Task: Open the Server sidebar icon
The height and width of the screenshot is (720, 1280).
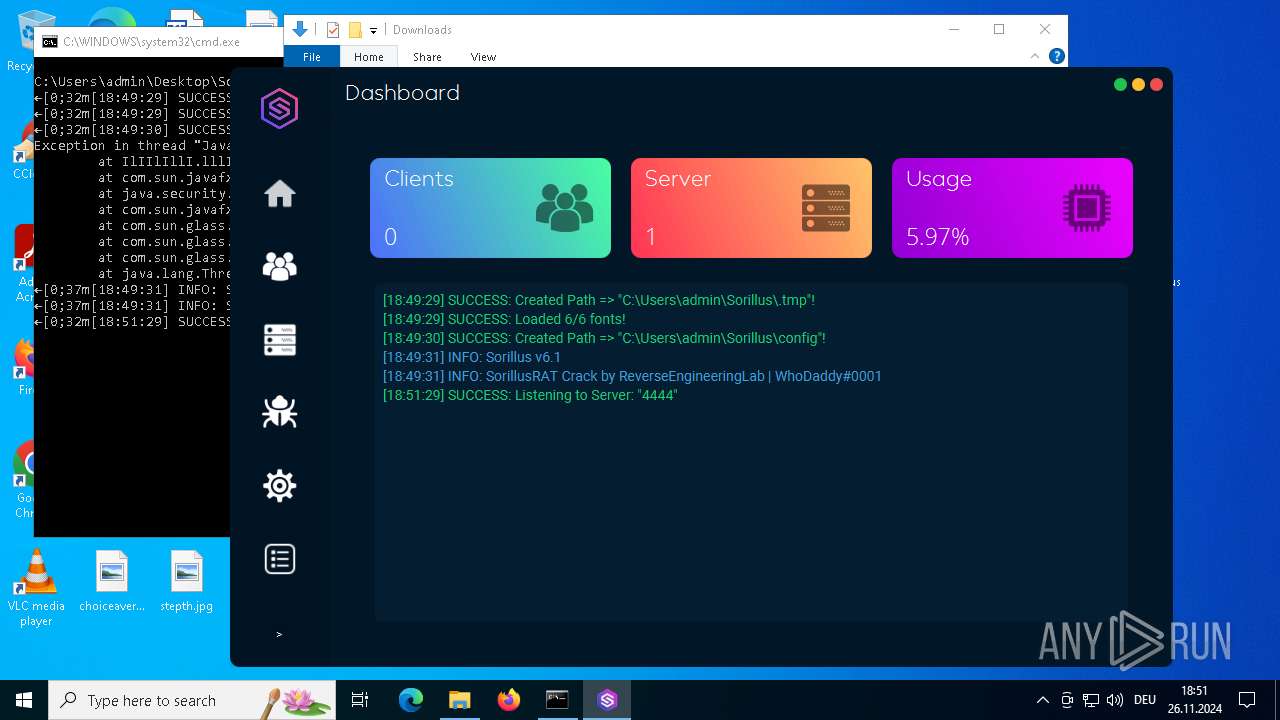Action: [x=279, y=340]
